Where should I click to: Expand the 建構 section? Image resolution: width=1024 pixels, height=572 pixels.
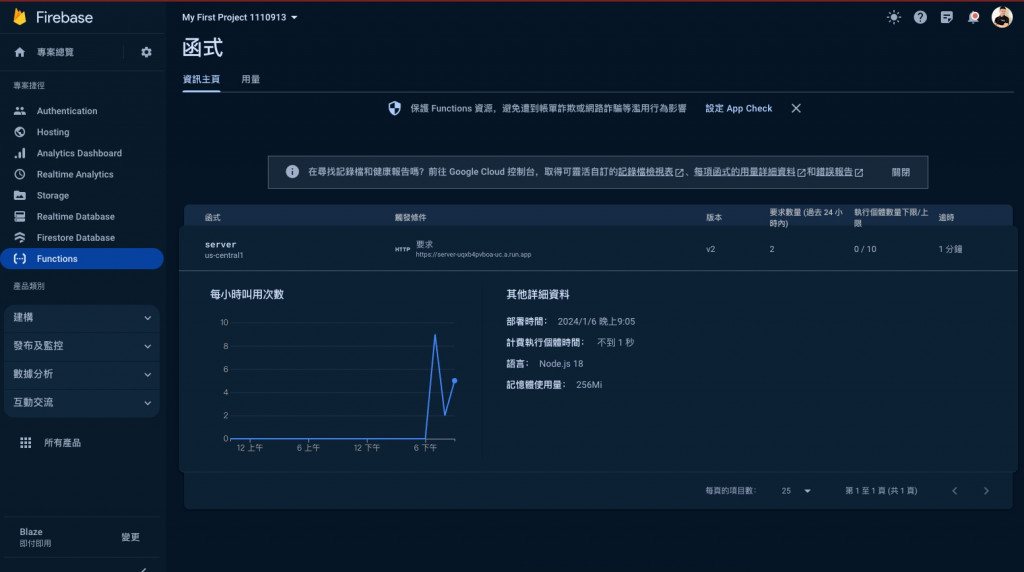pyautogui.click(x=82, y=317)
